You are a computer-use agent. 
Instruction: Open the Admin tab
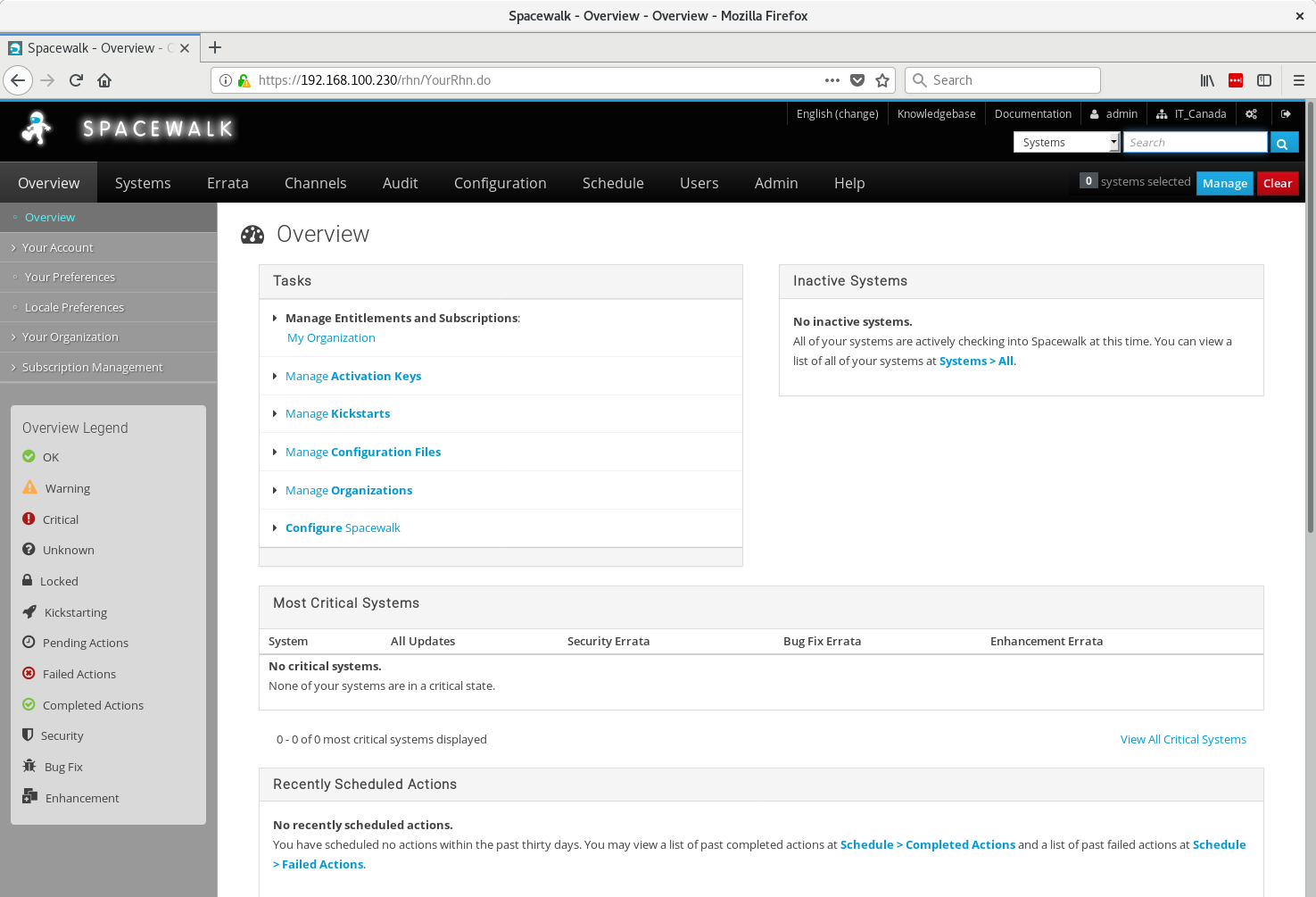click(776, 183)
